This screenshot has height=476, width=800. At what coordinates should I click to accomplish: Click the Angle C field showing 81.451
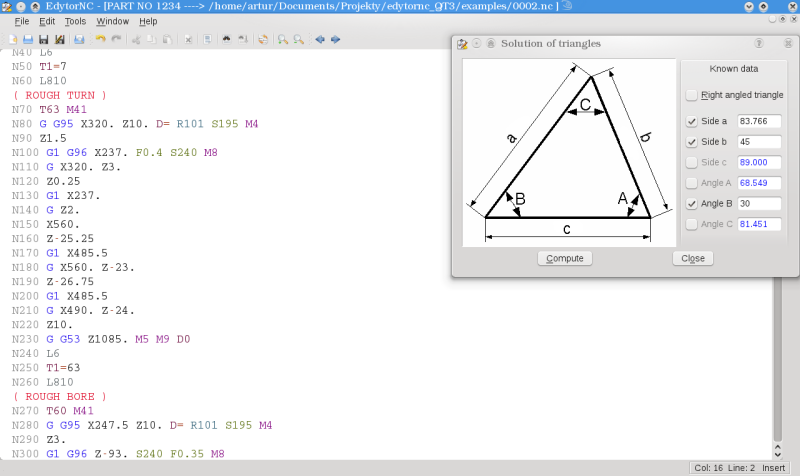tap(759, 224)
